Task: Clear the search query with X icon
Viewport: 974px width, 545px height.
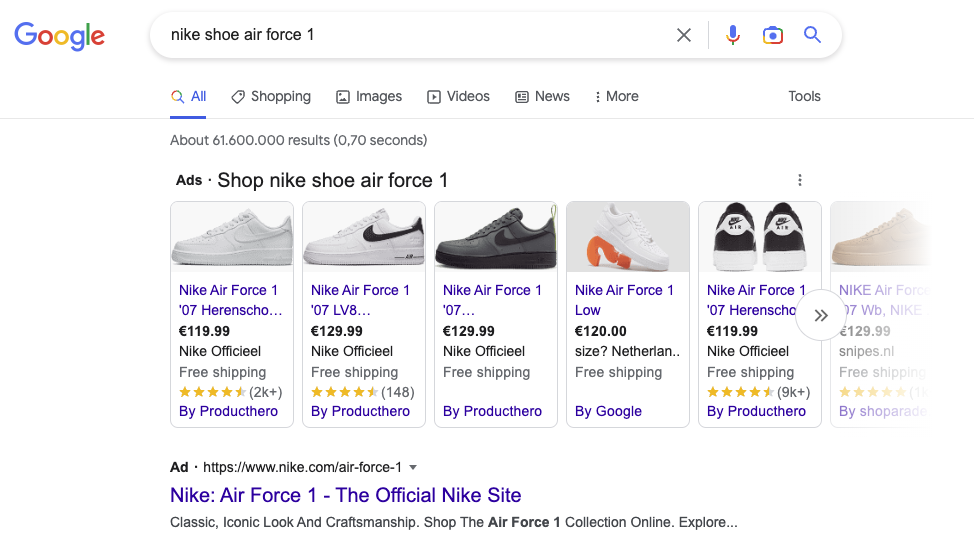Action: point(684,35)
